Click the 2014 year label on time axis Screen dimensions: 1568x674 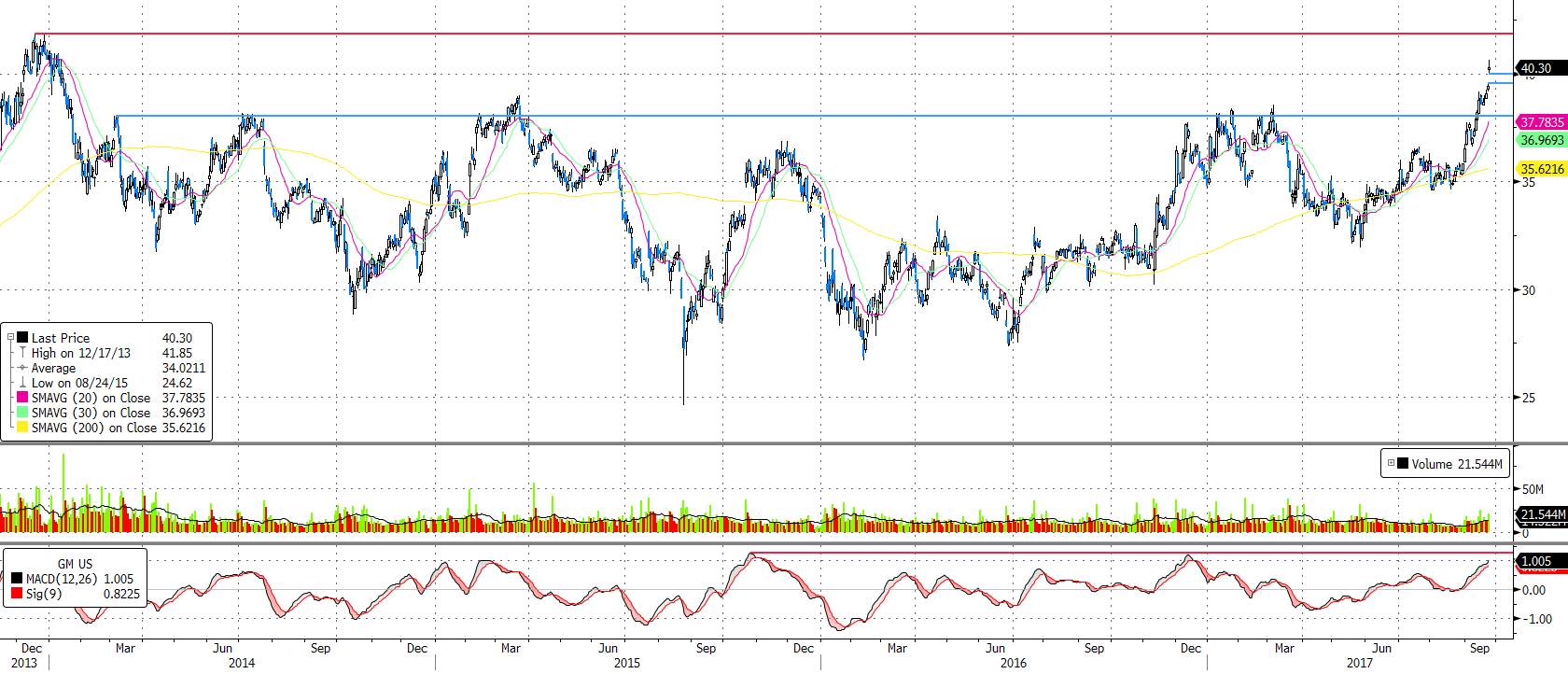[x=241, y=663]
